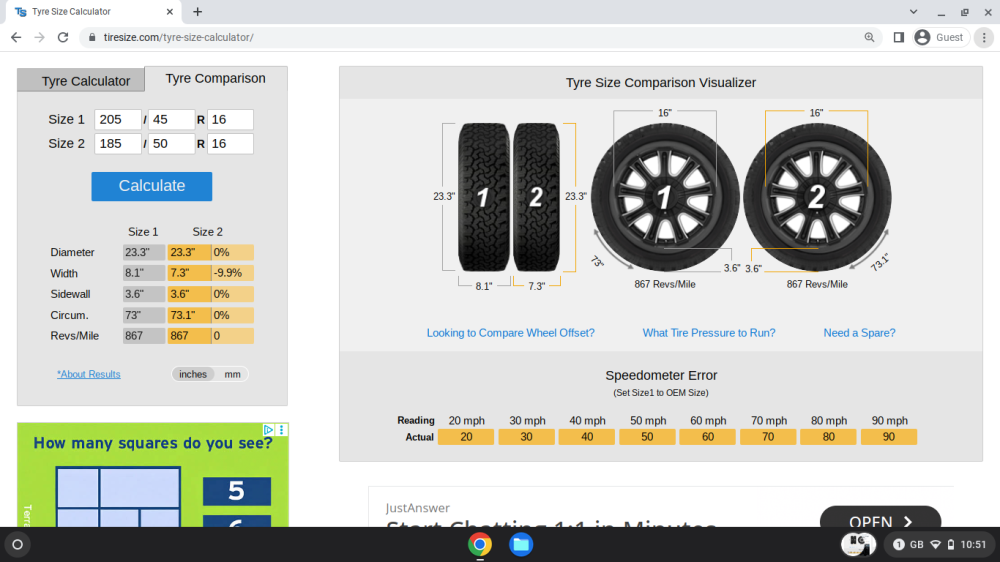Focus Size 1 rim field 16

click(230, 119)
